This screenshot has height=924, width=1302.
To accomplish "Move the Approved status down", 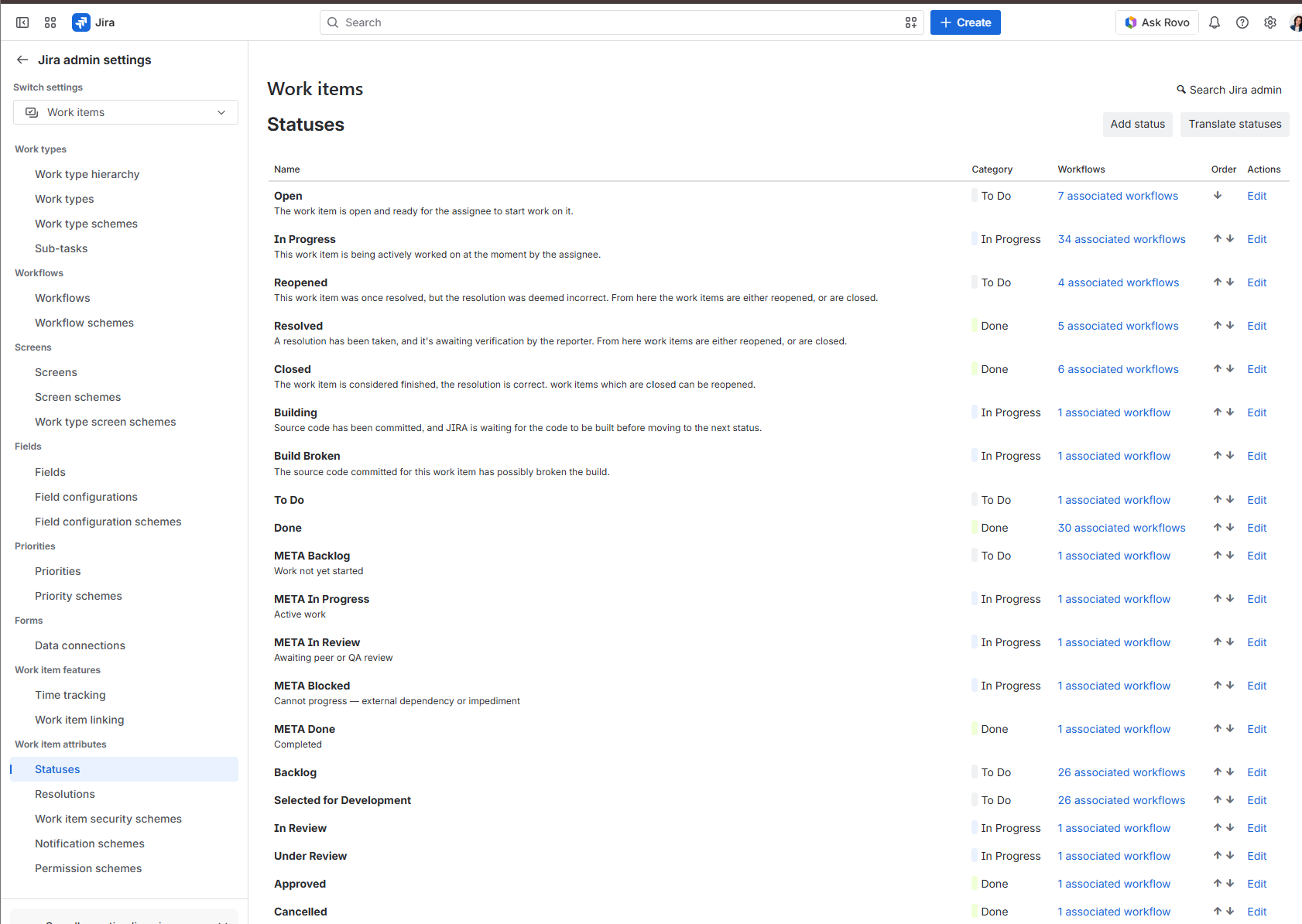I will (x=1230, y=884).
